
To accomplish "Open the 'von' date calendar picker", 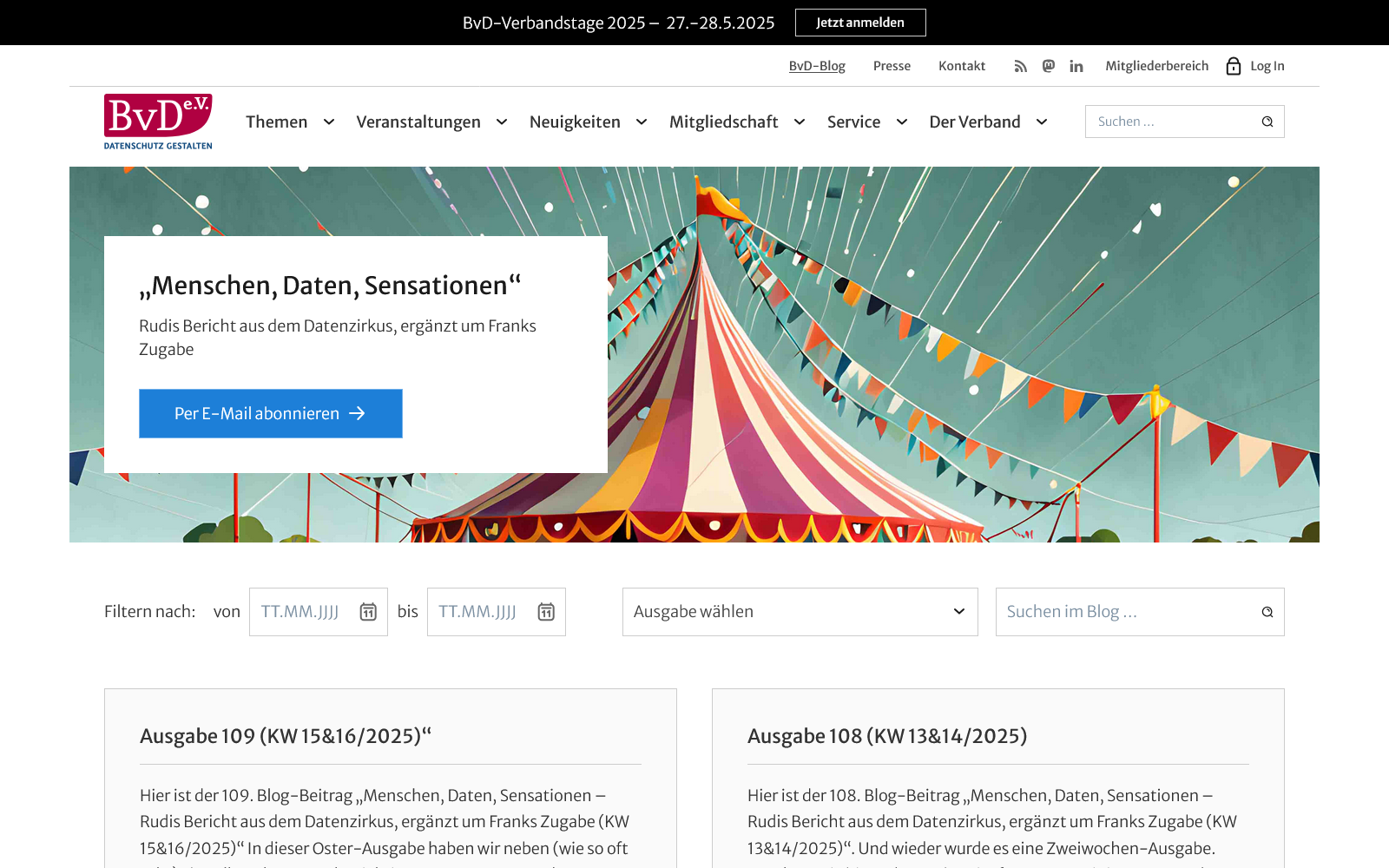I will point(368,612).
